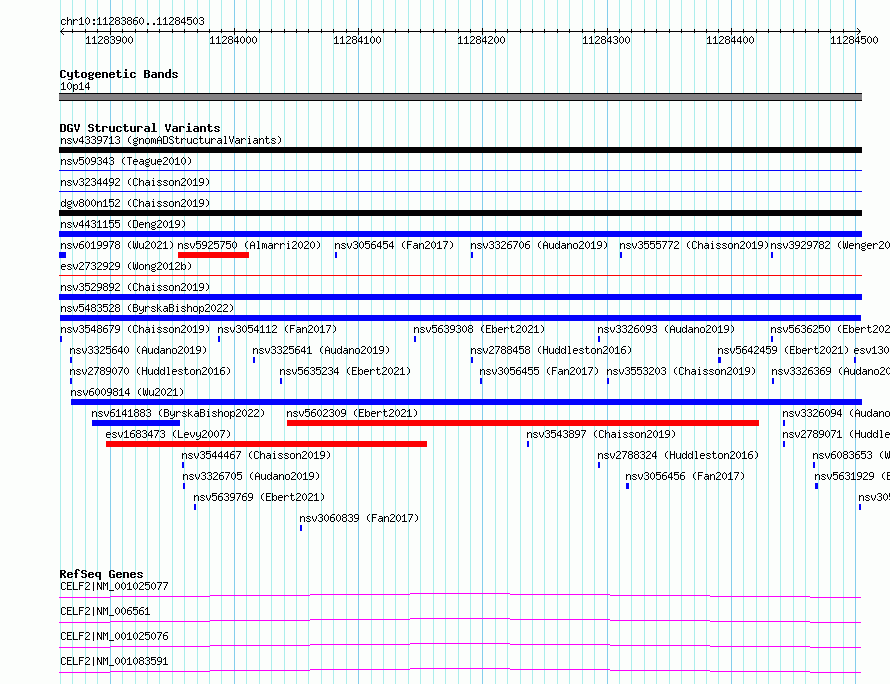Select nsv2788458 (Huddleston2016) label
890x684 pixels.
click(551, 350)
